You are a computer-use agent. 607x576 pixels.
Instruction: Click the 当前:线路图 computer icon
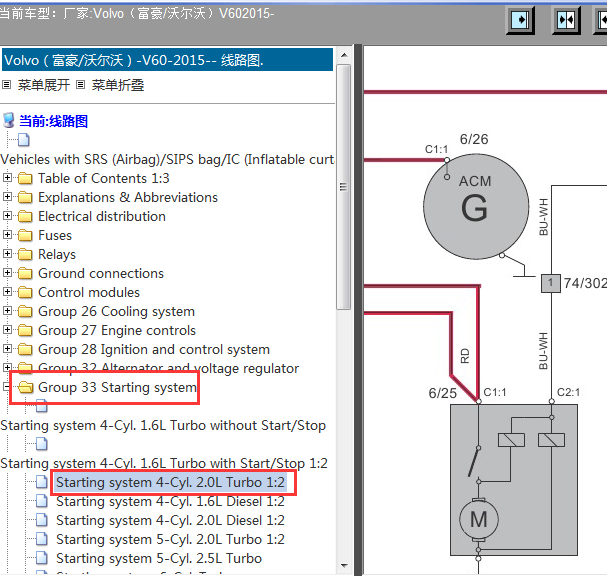(x=9, y=120)
